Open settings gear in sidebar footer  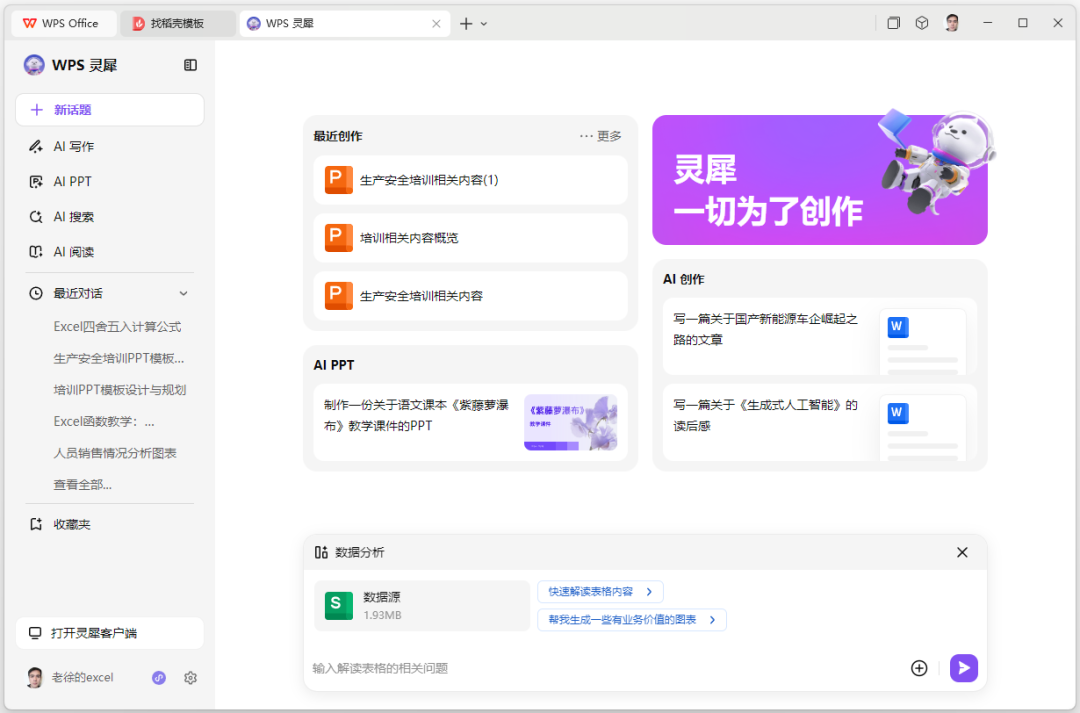(x=191, y=678)
